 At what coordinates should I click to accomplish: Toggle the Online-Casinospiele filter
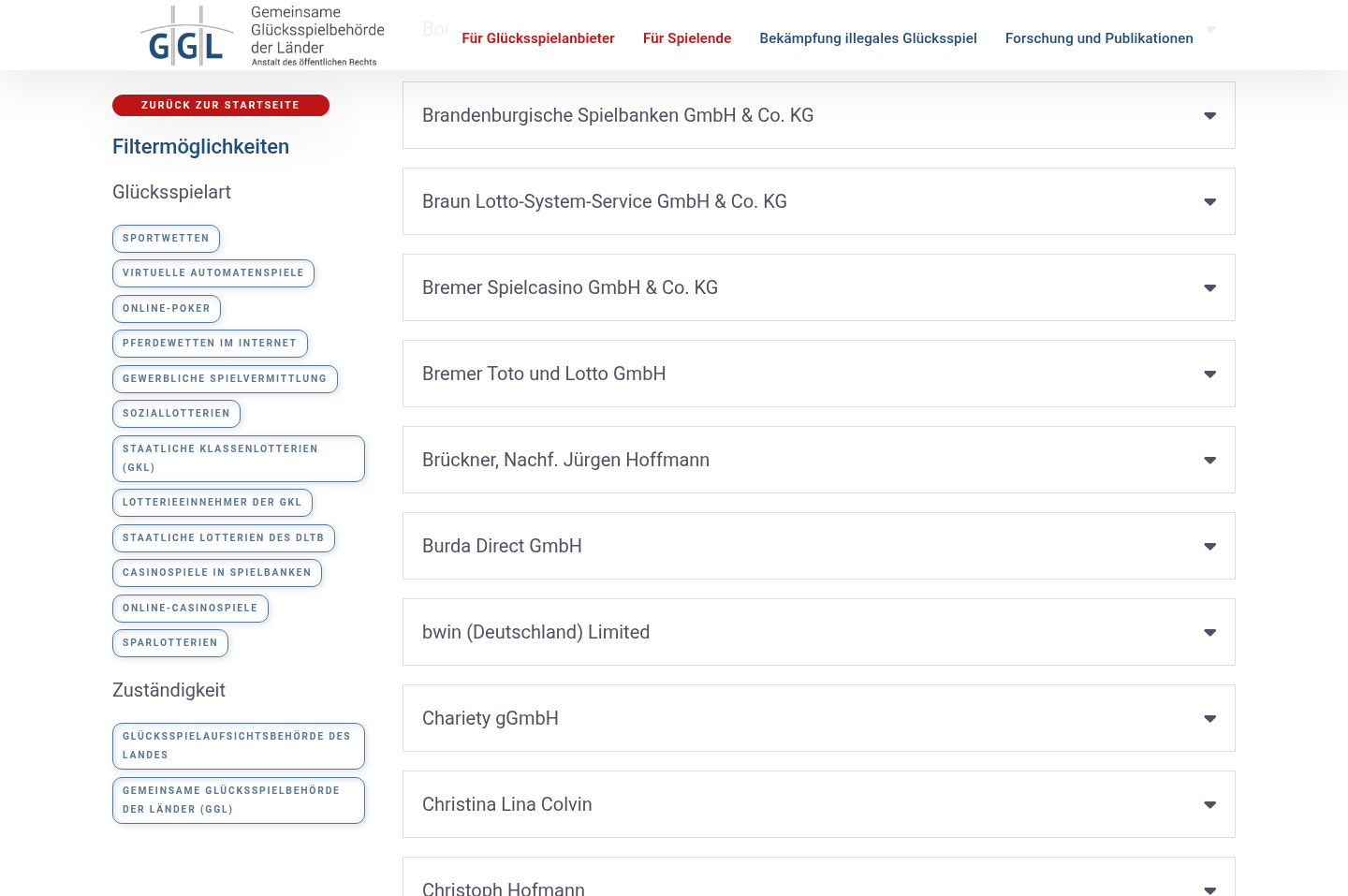(x=190, y=609)
